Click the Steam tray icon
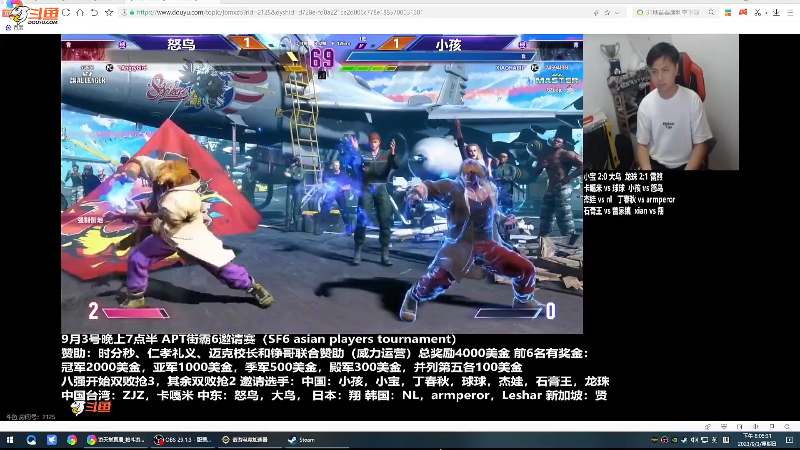The height and width of the screenshot is (450, 800). click(x=684, y=440)
